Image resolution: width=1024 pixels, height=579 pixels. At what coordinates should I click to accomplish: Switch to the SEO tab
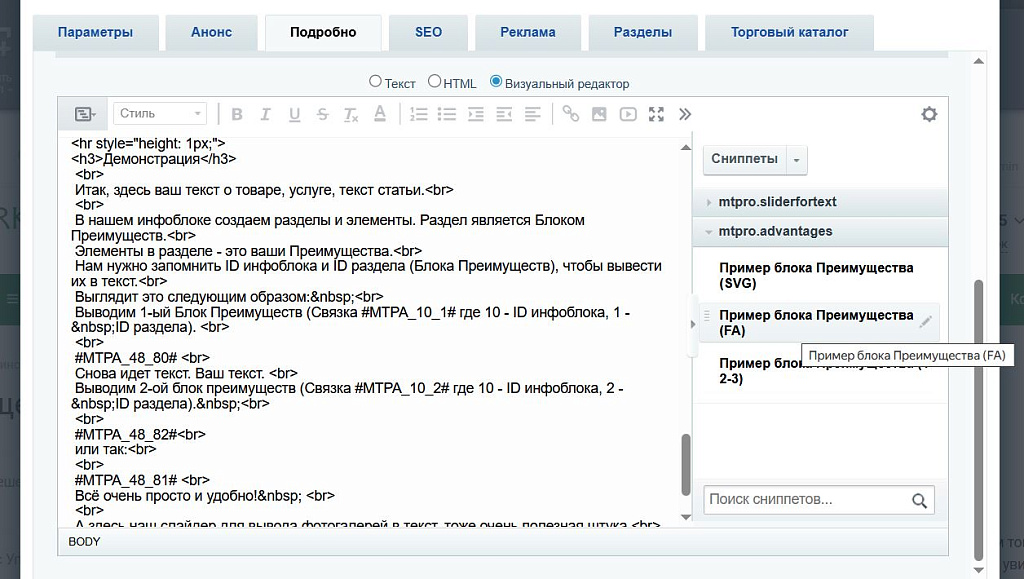click(x=428, y=32)
